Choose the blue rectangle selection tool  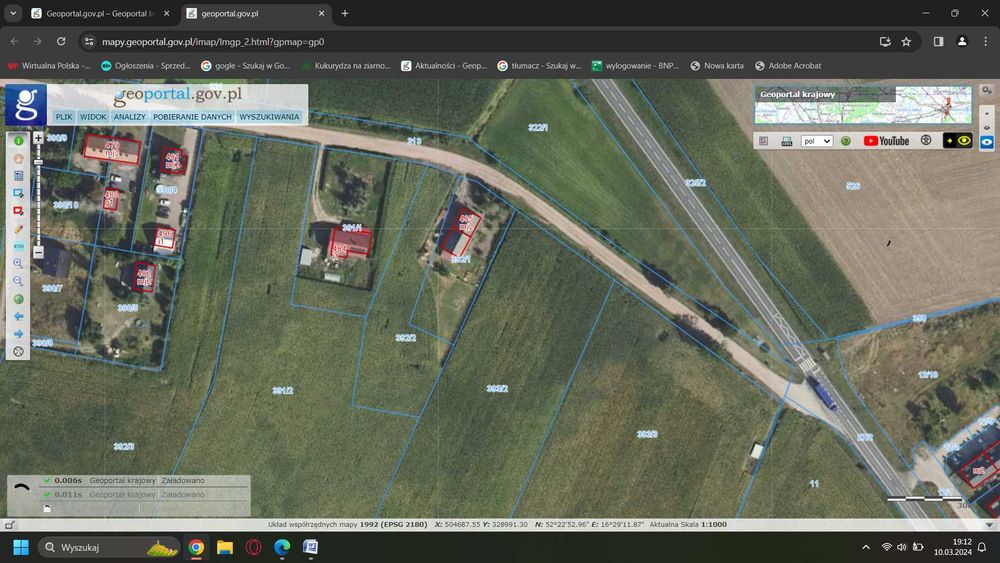point(18,193)
